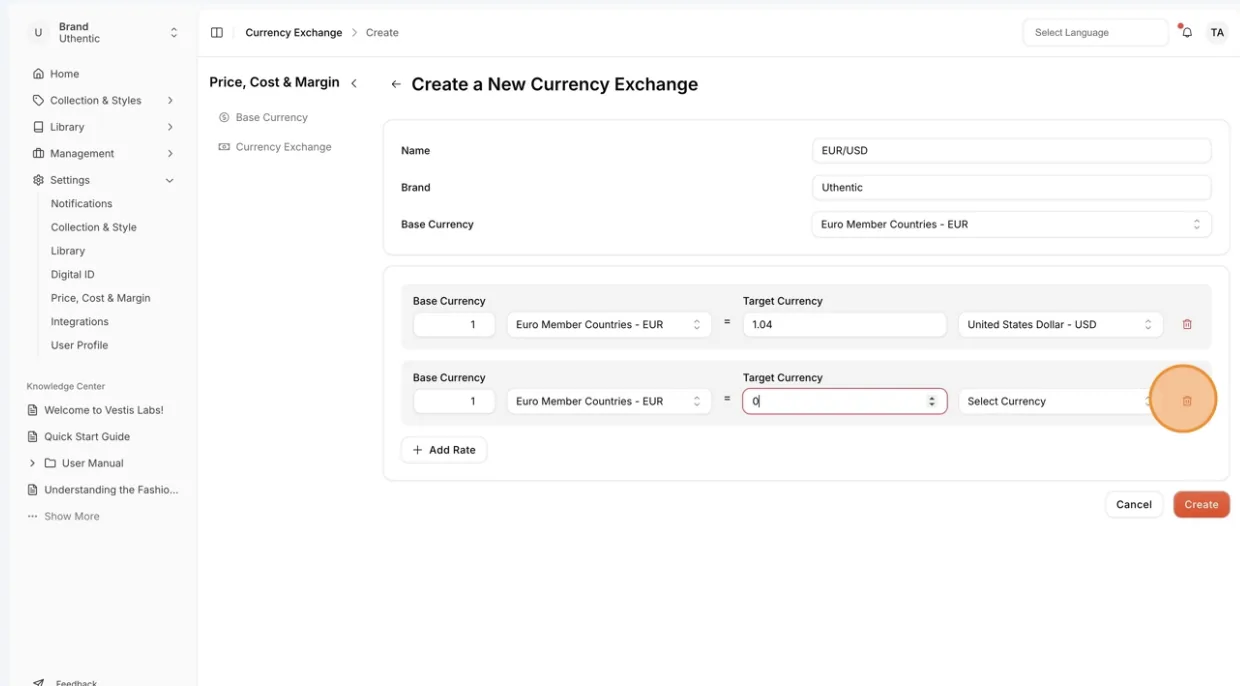The width and height of the screenshot is (1240, 686).
Task: Open the Select Language dropdown
Action: click(x=1095, y=33)
